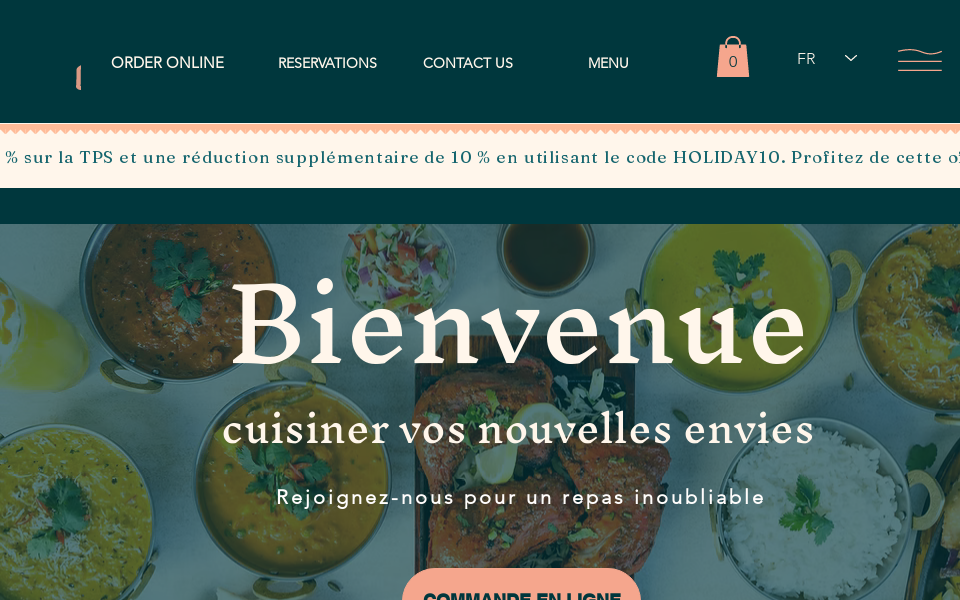This screenshot has width=960, height=600.
Task: Expand the language chevron arrow
Action: click(851, 58)
